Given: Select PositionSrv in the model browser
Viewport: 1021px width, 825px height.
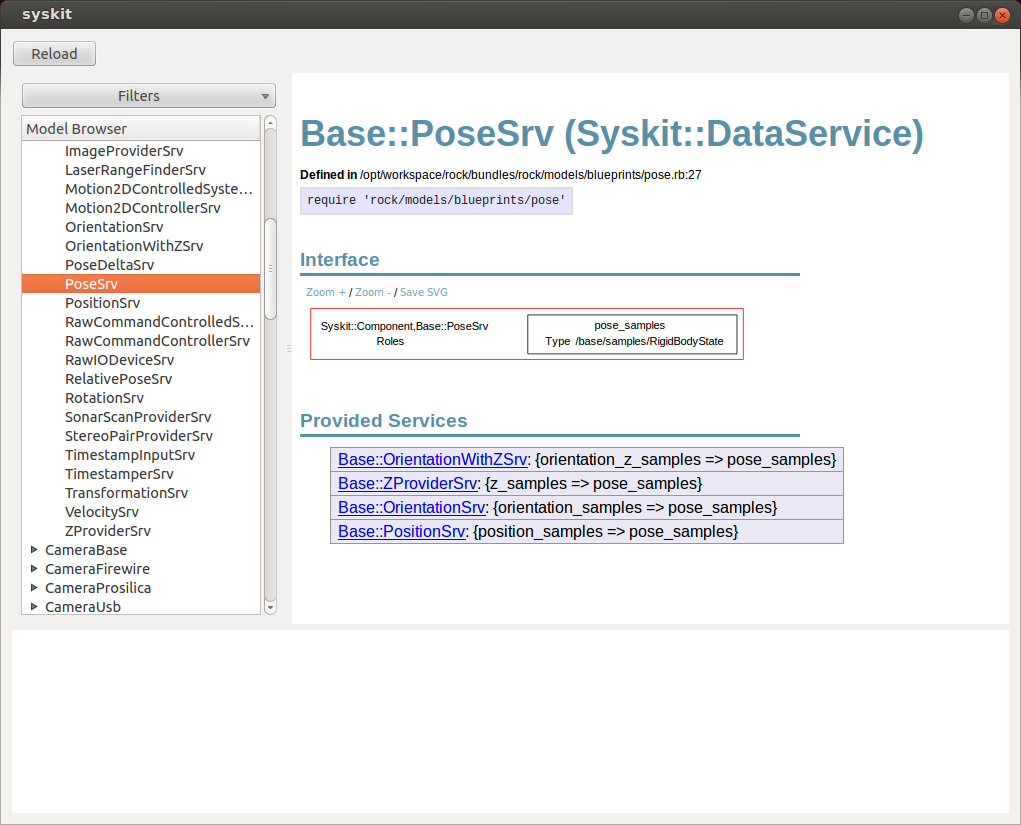Looking at the screenshot, I should [102, 303].
